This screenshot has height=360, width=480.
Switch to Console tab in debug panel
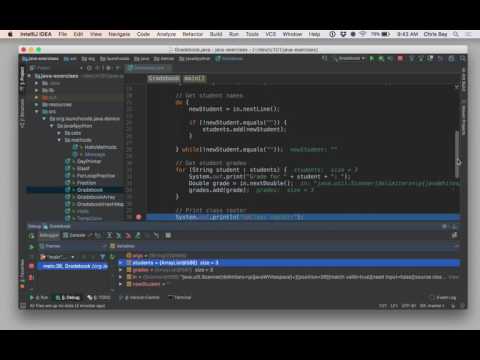(74, 235)
